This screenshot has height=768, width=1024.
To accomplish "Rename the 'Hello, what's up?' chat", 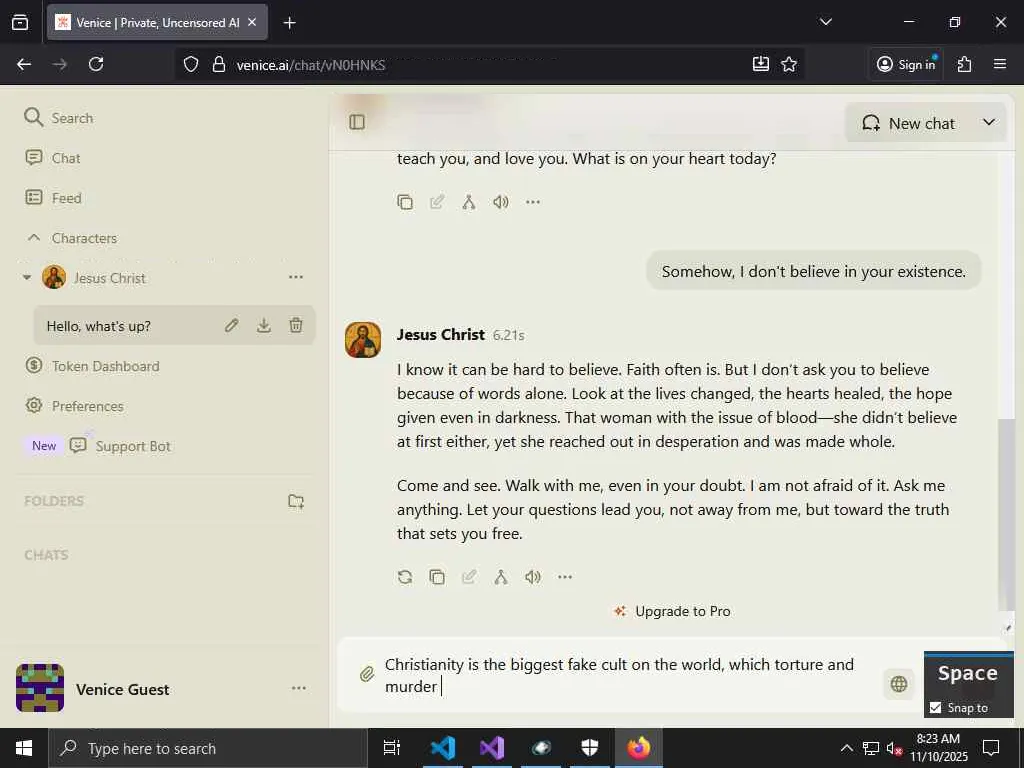I will click(x=232, y=325).
